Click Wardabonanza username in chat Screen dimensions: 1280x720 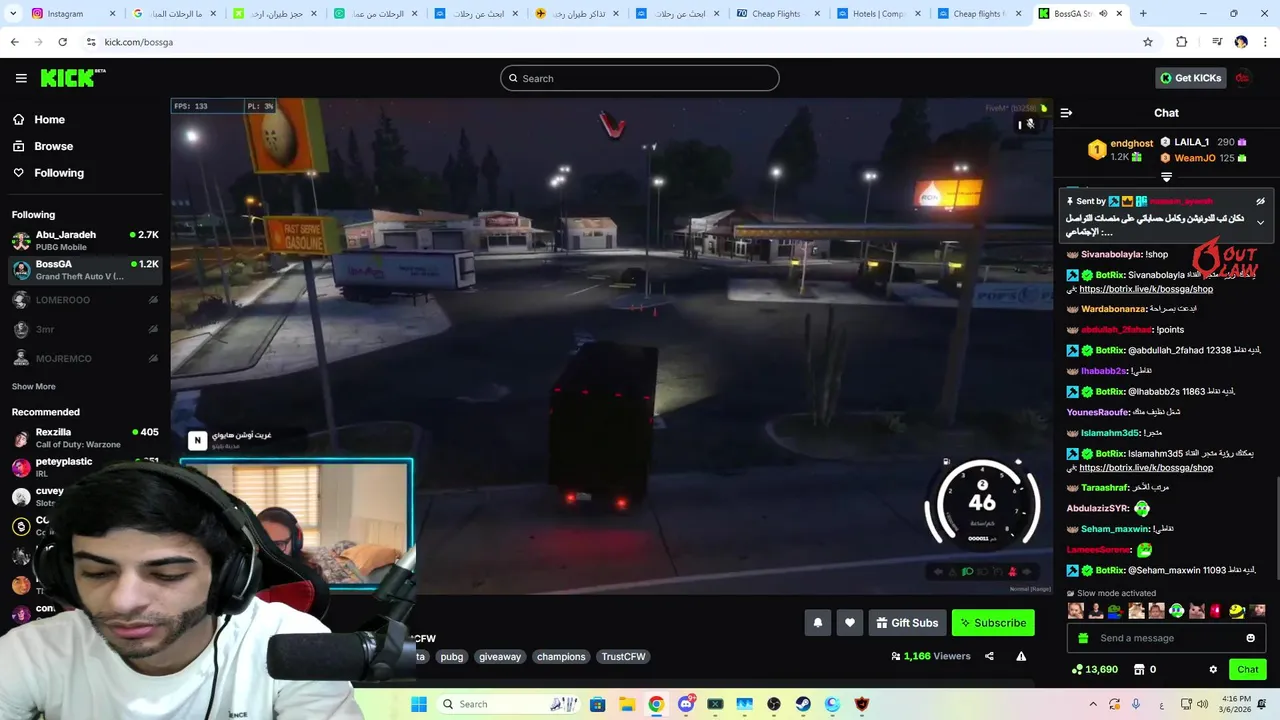click(x=1114, y=309)
